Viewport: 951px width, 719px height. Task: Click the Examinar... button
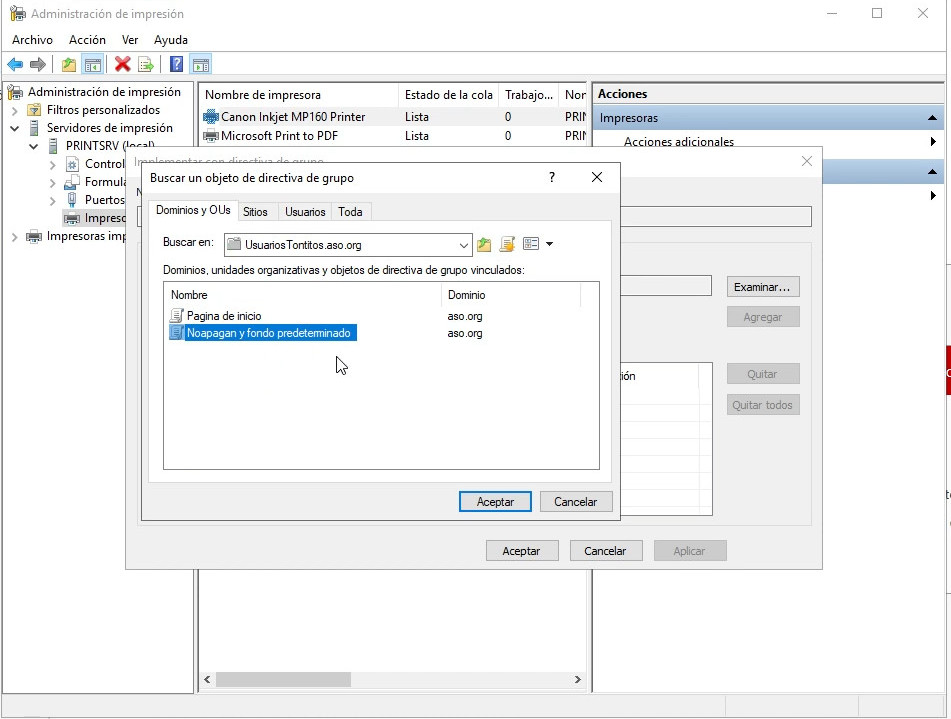click(x=762, y=287)
